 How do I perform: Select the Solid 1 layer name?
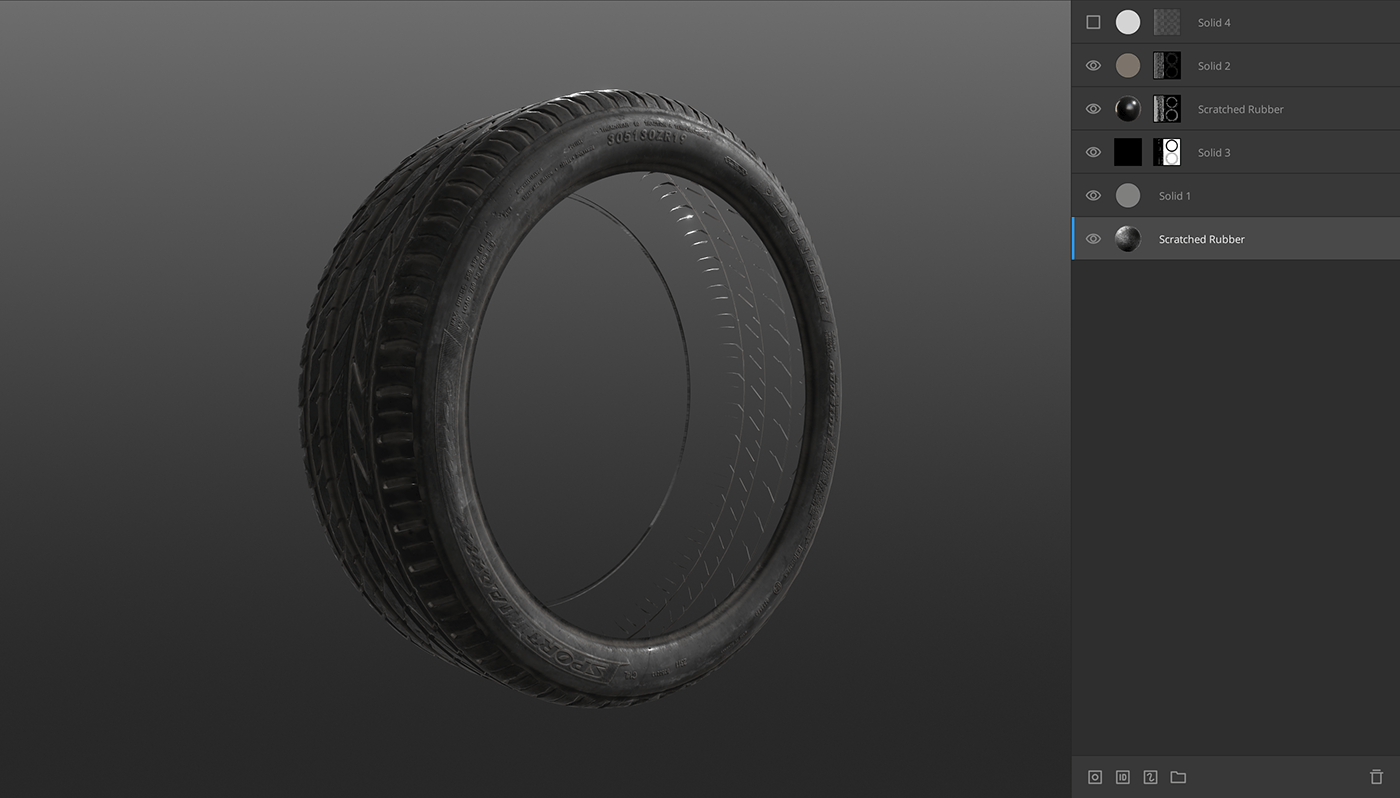1175,196
